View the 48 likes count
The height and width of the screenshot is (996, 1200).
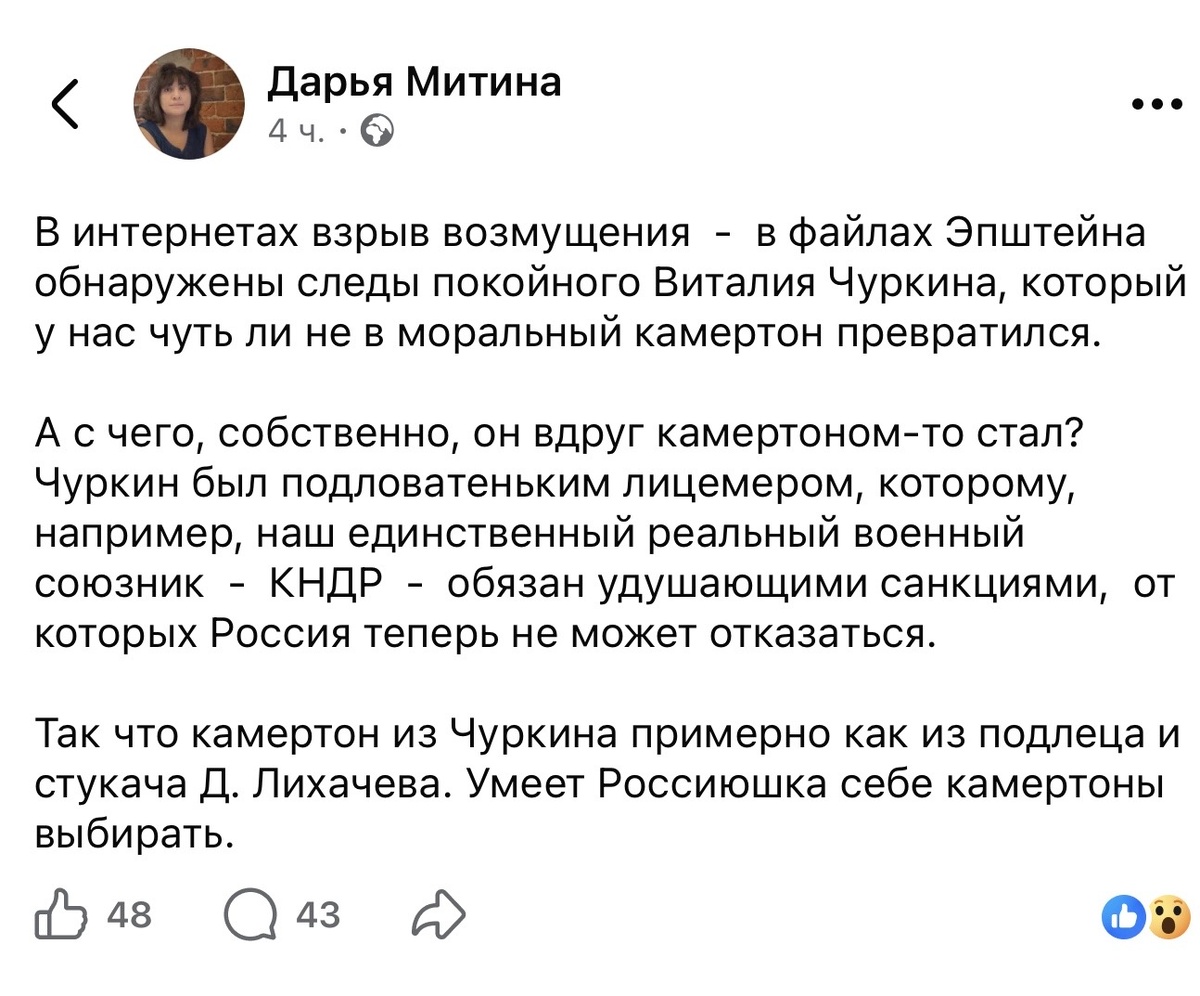128,914
